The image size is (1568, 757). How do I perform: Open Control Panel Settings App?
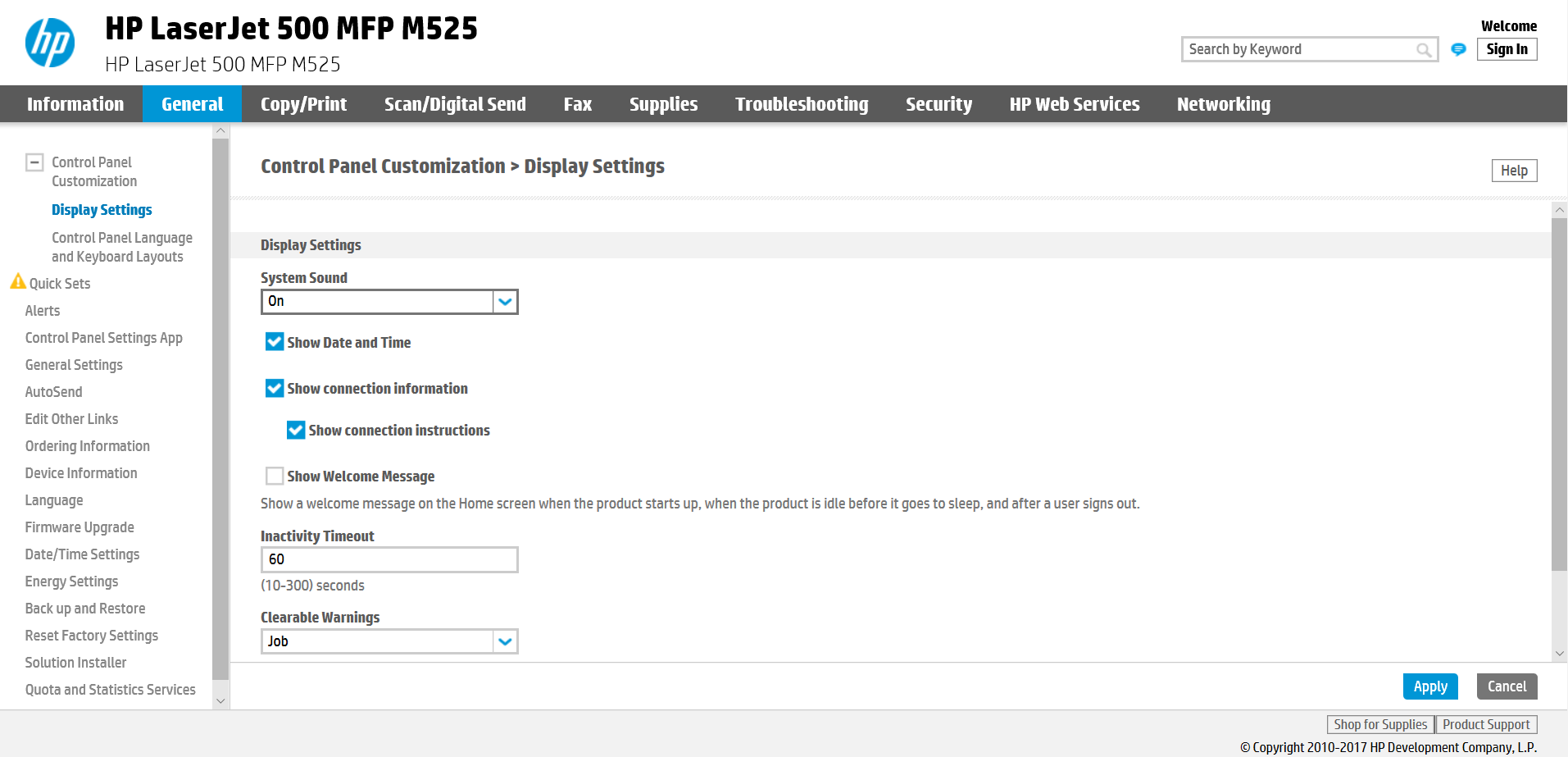[x=104, y=338]
